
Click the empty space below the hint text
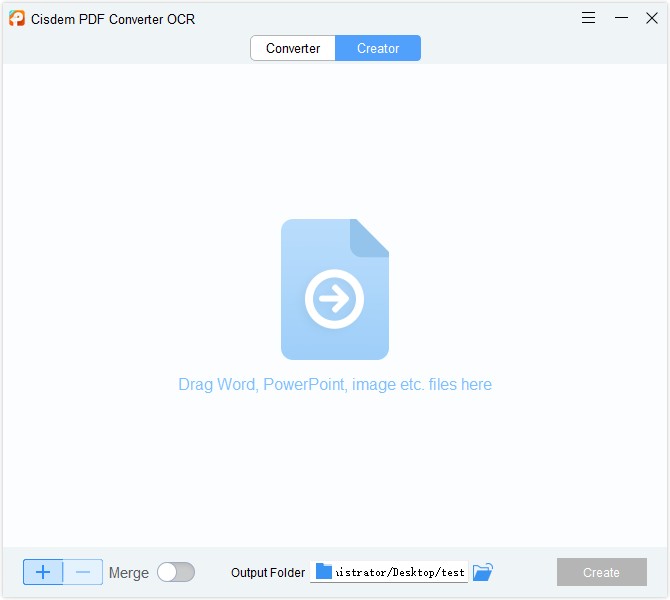coord(335,470)
